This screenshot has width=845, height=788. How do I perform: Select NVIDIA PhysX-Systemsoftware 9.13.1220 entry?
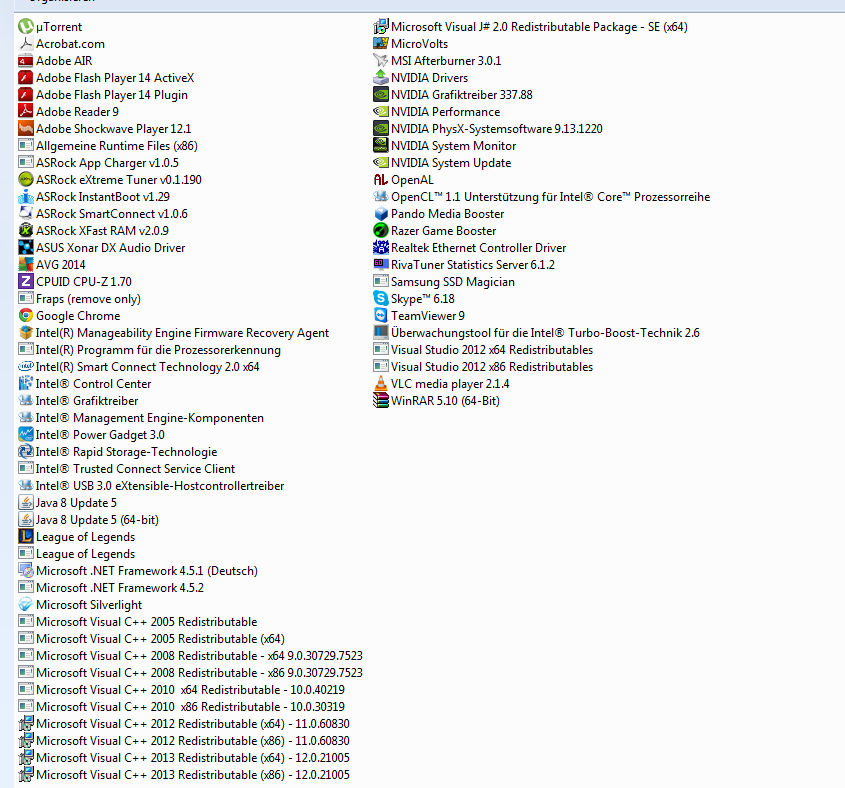[488, 129]
